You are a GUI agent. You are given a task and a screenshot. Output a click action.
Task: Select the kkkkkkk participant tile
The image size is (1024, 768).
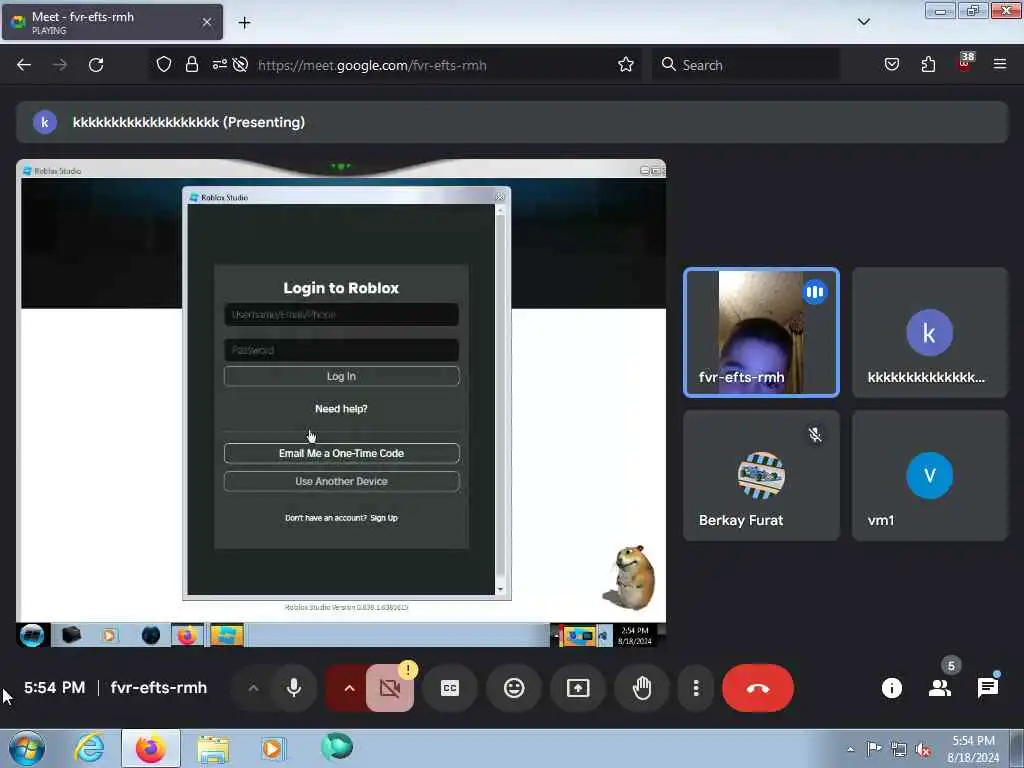pyautogui.click(x=930, y=332)
